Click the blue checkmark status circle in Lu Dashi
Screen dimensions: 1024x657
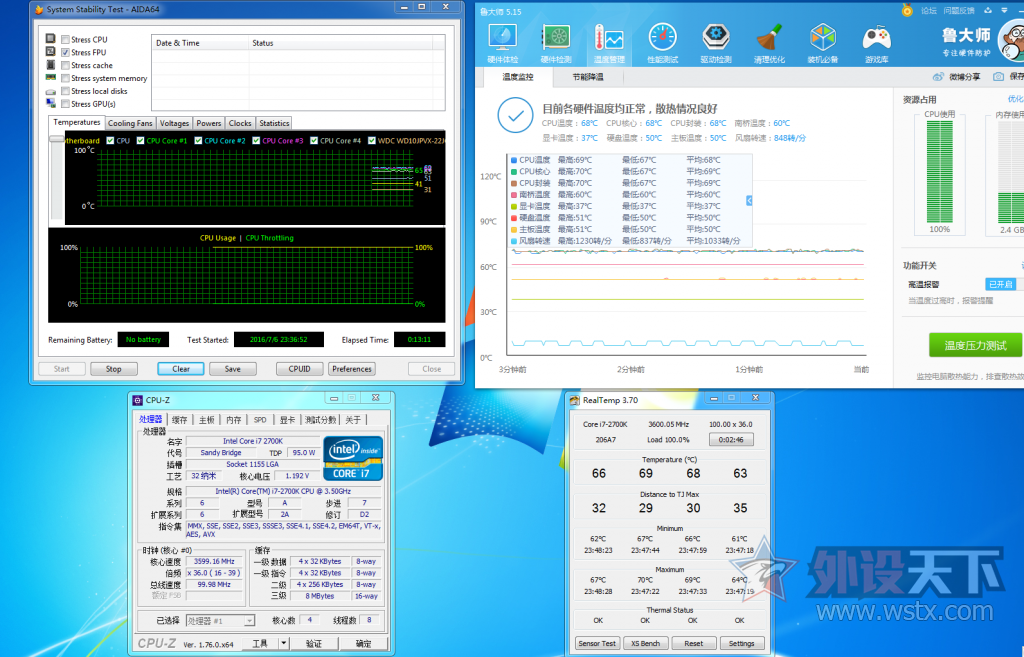tap(515, 115)
